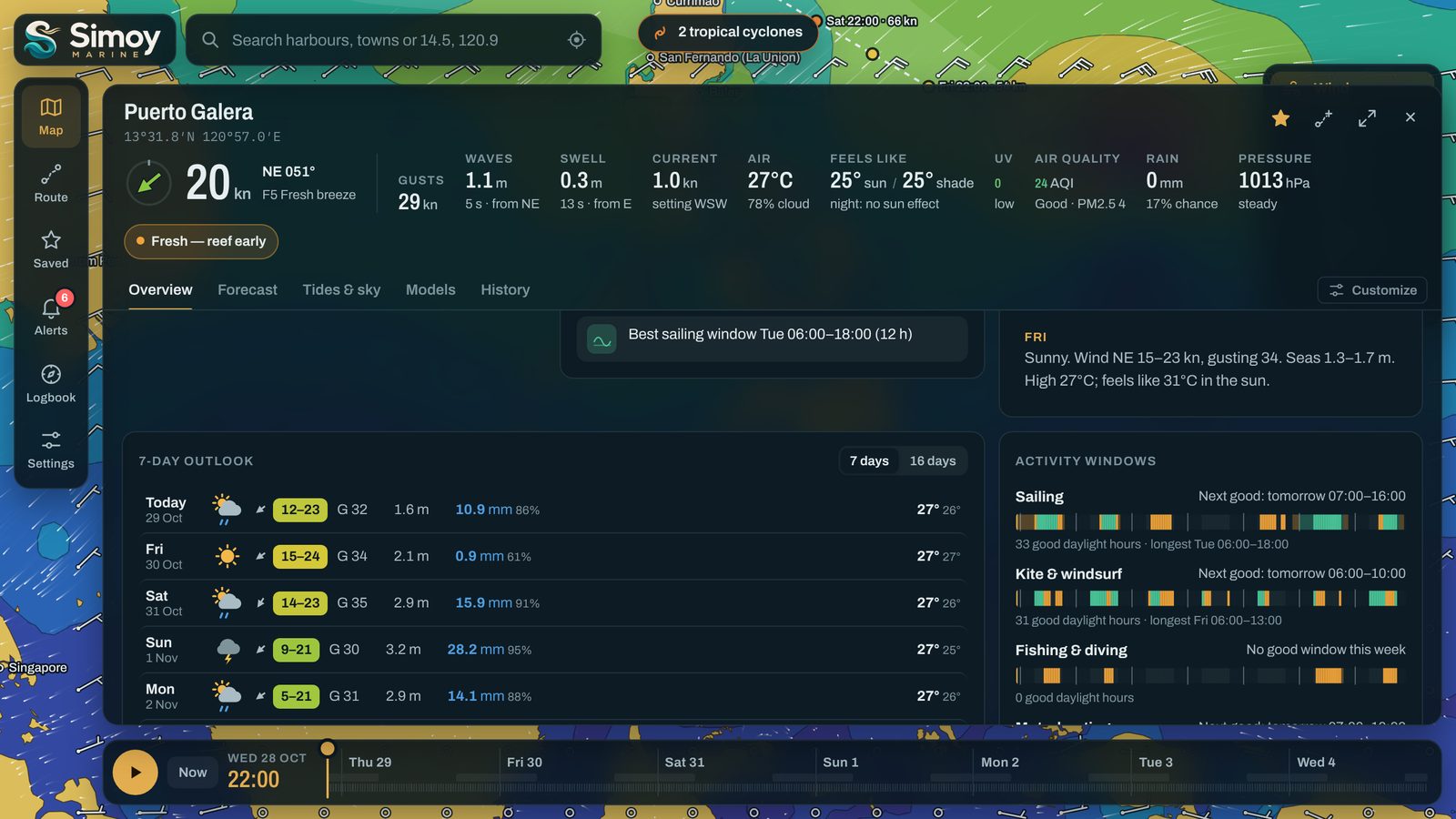The height and width of the screenshot is (819, 1456).
Task: Open the Models tab
Action: (430, 289)
